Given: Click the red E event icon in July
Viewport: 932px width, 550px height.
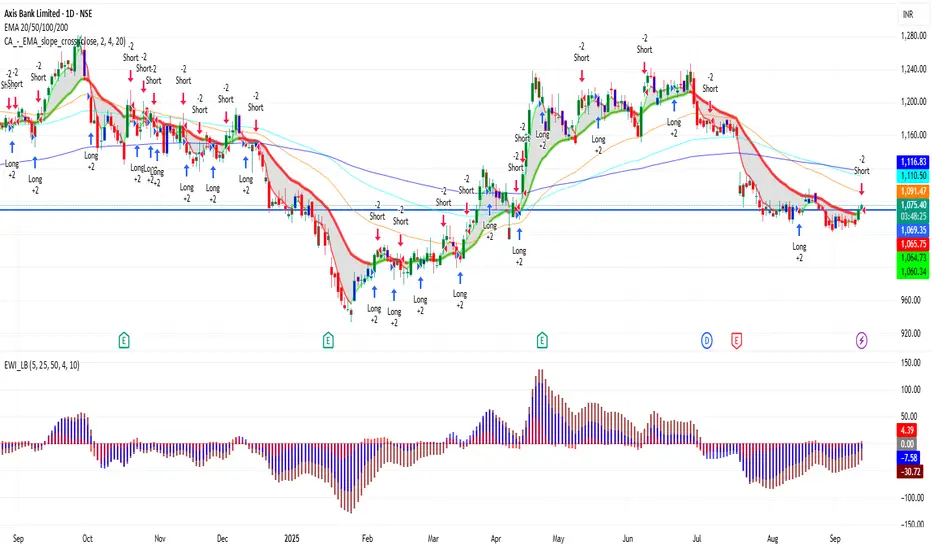Looking at the screenshot, I should [736, 341].
